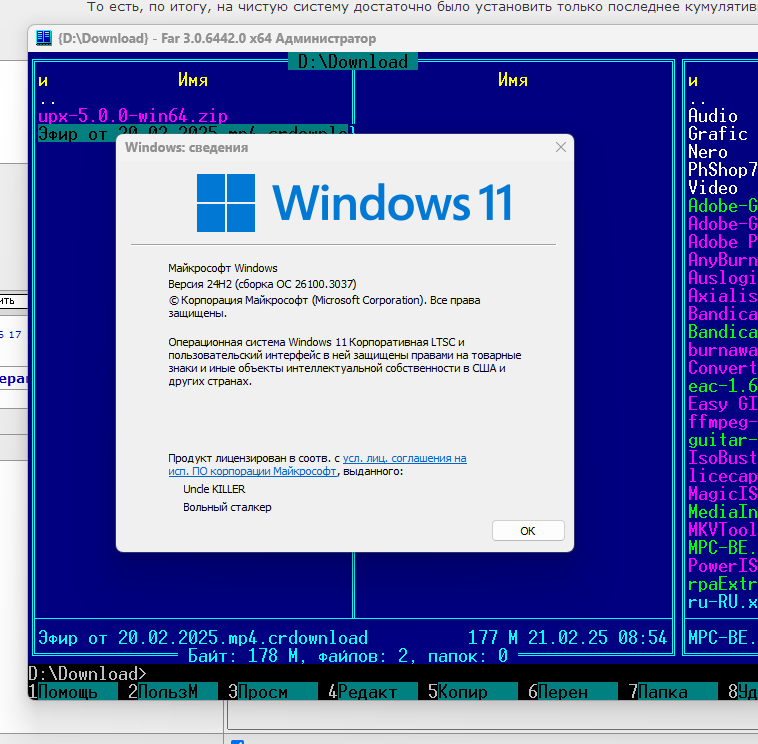Select the Convert entry in right panel
The image size is (758, 744).
722,368
